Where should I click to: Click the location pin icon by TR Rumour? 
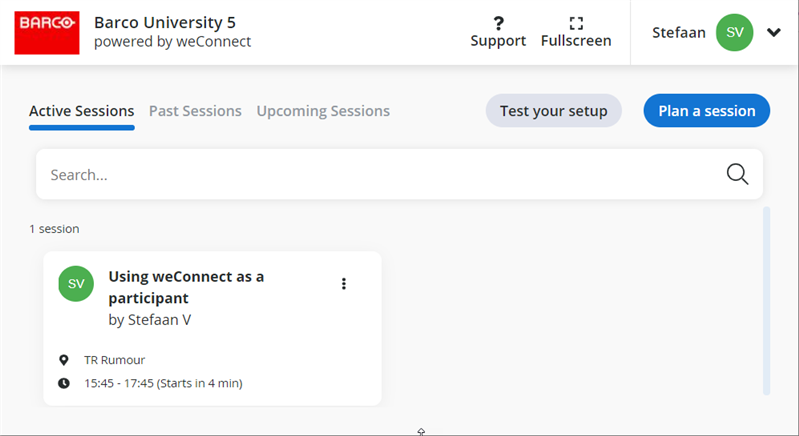click(x=64, y=360)
